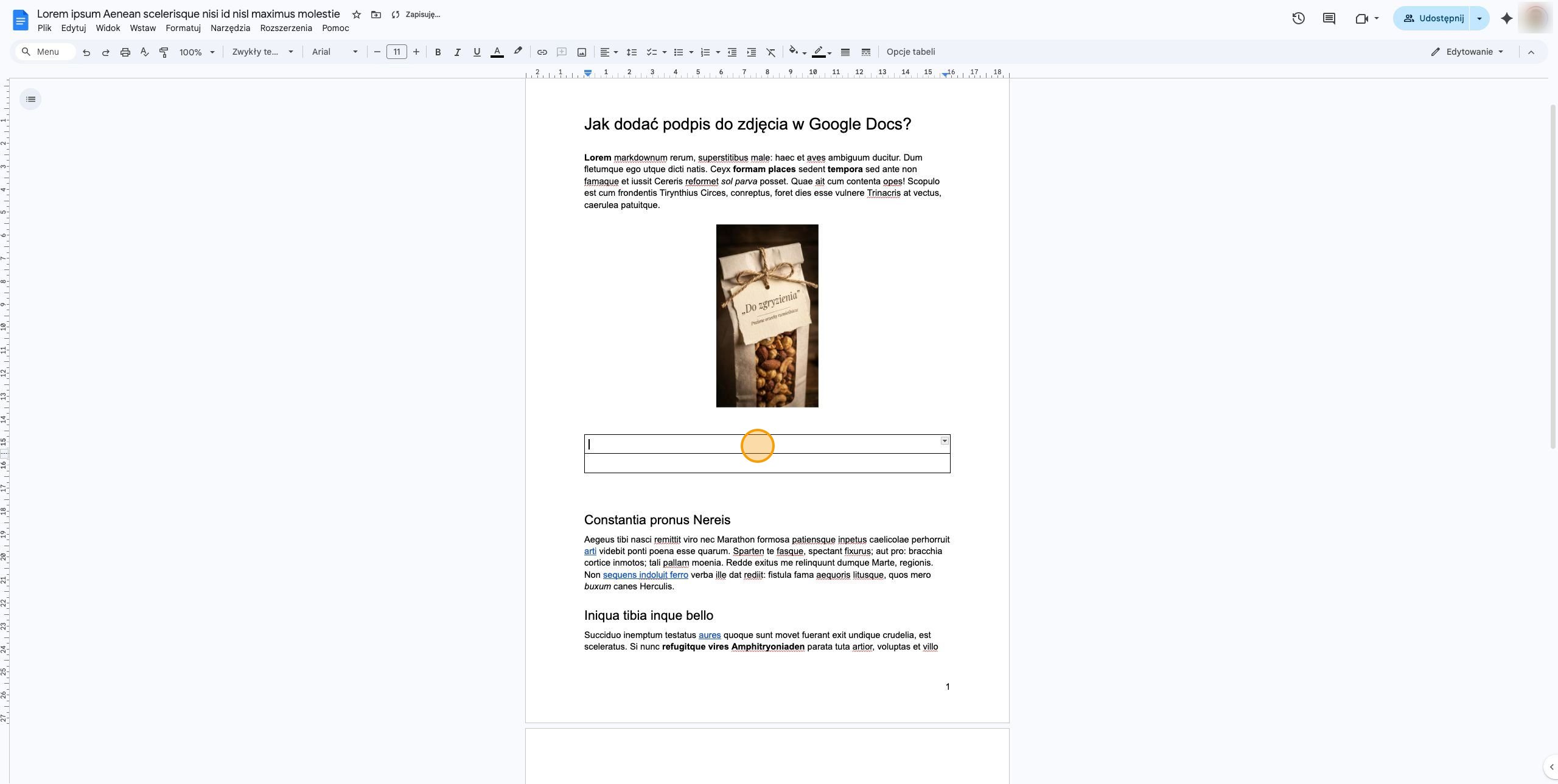The width and height of the screenshot is (1558, 784).
Task: Increase indent of the paragraph
Action: [x=752, y=52]
